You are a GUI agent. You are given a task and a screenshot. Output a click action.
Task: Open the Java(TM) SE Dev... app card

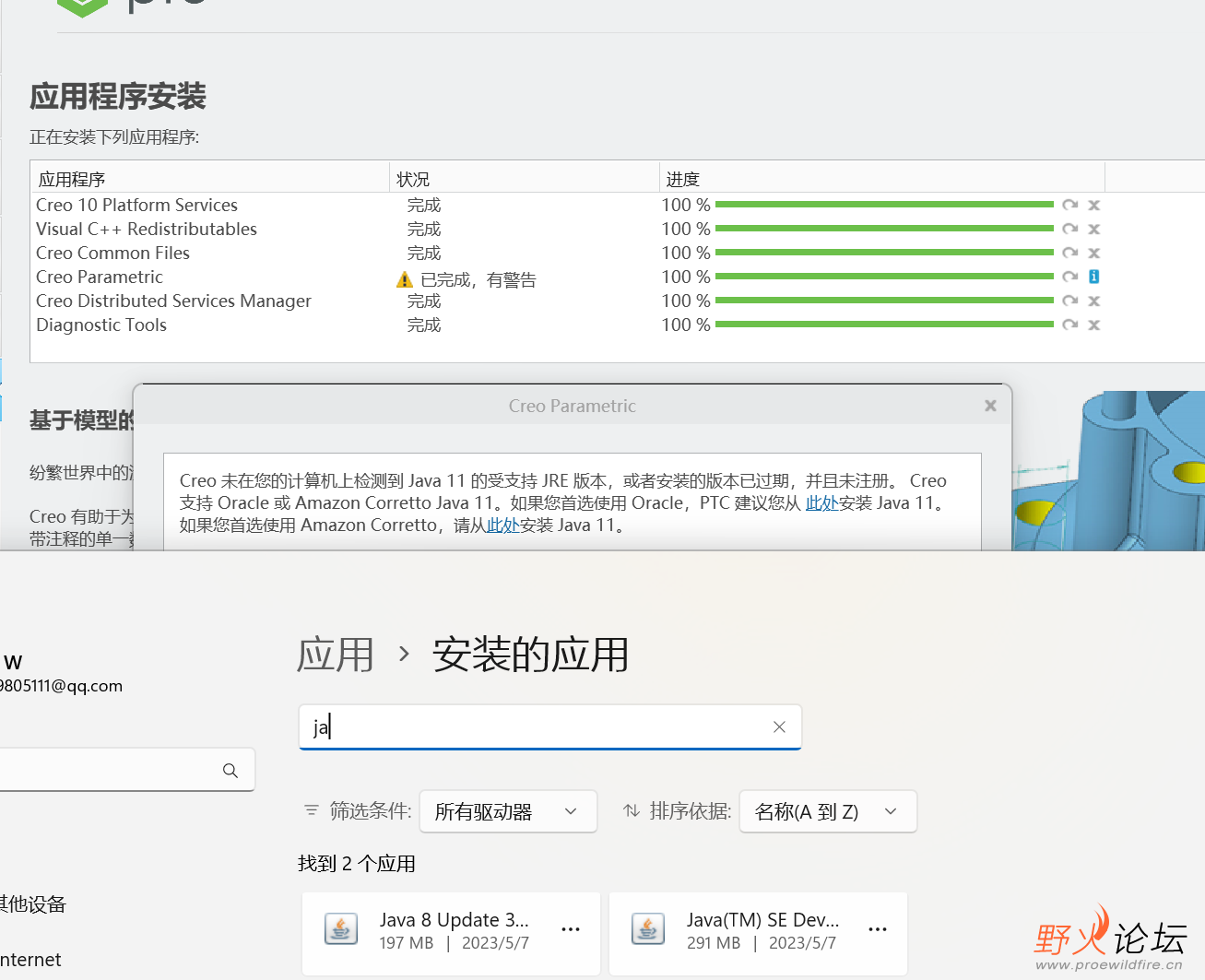(758, 934)
